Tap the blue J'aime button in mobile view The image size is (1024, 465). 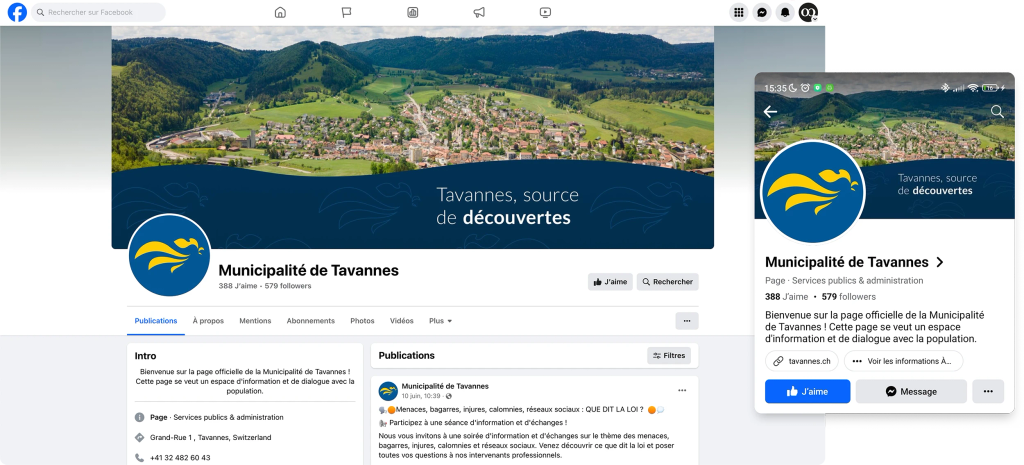pos(808,391)
